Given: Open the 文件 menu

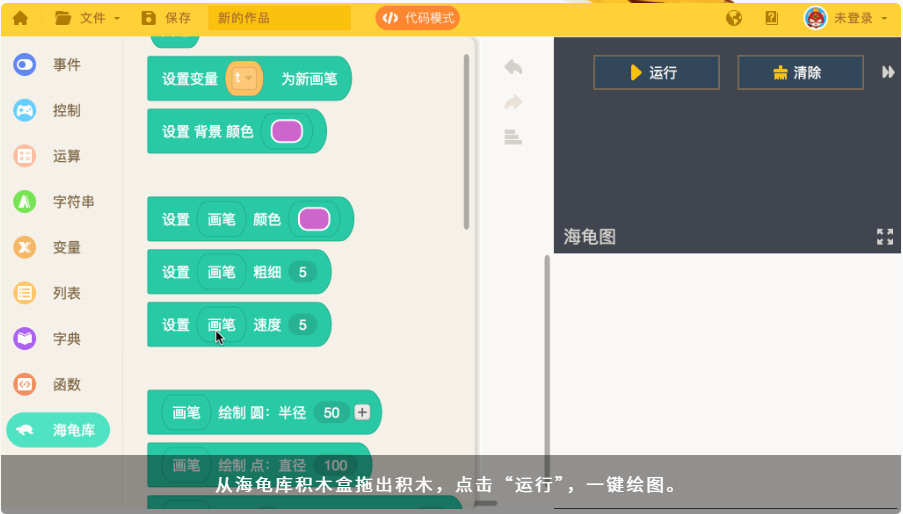Looking at the screenshot, I should click(x=88, y=18).
